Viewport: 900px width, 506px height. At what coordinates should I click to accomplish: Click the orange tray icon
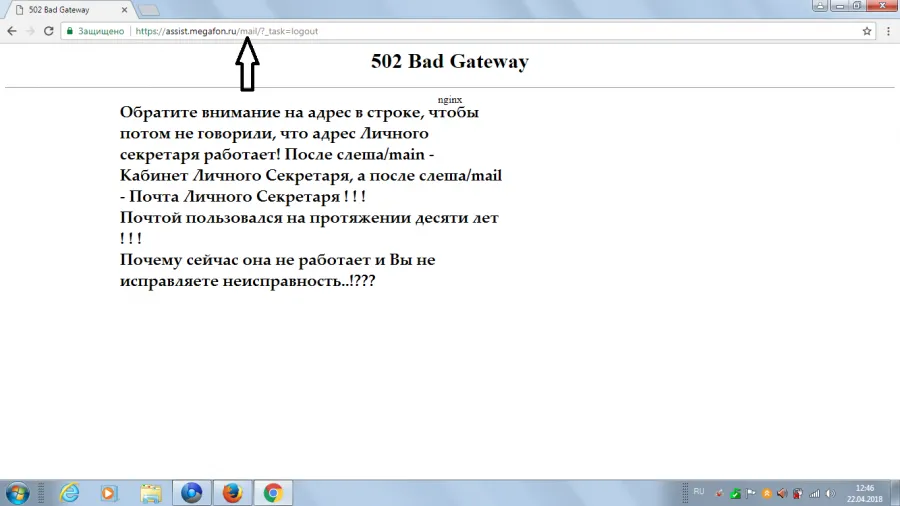coord(767,493)
